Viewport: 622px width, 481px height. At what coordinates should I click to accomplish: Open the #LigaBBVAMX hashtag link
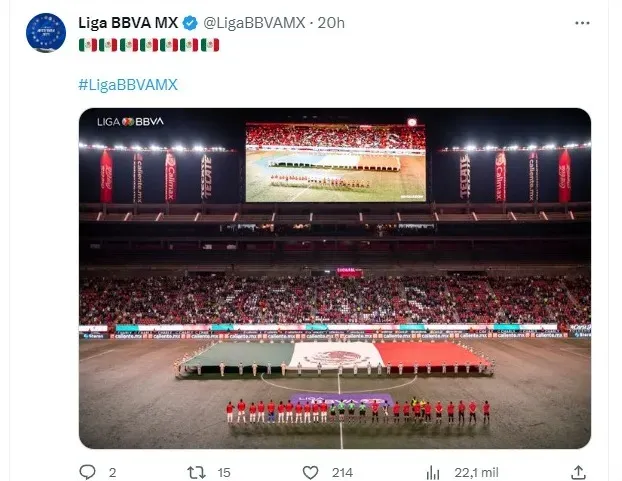(128, 84)
